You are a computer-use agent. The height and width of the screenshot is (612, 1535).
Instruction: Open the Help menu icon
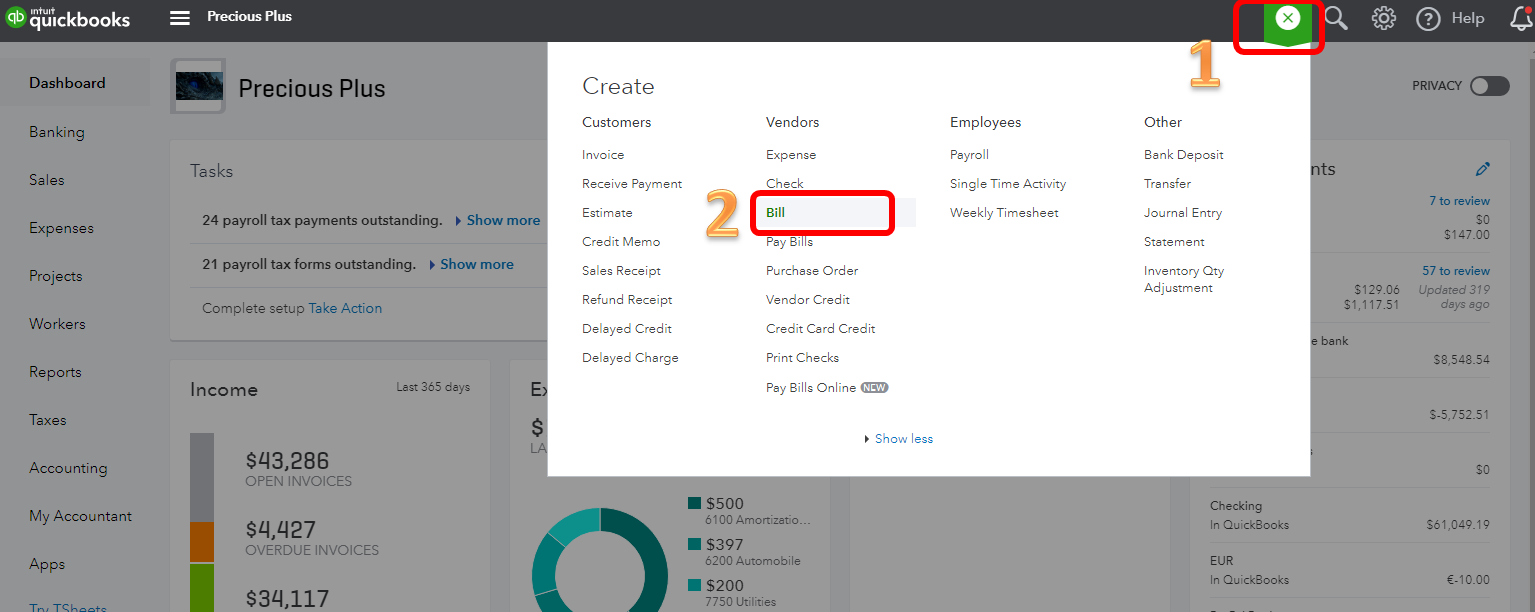click(1428, 17)
